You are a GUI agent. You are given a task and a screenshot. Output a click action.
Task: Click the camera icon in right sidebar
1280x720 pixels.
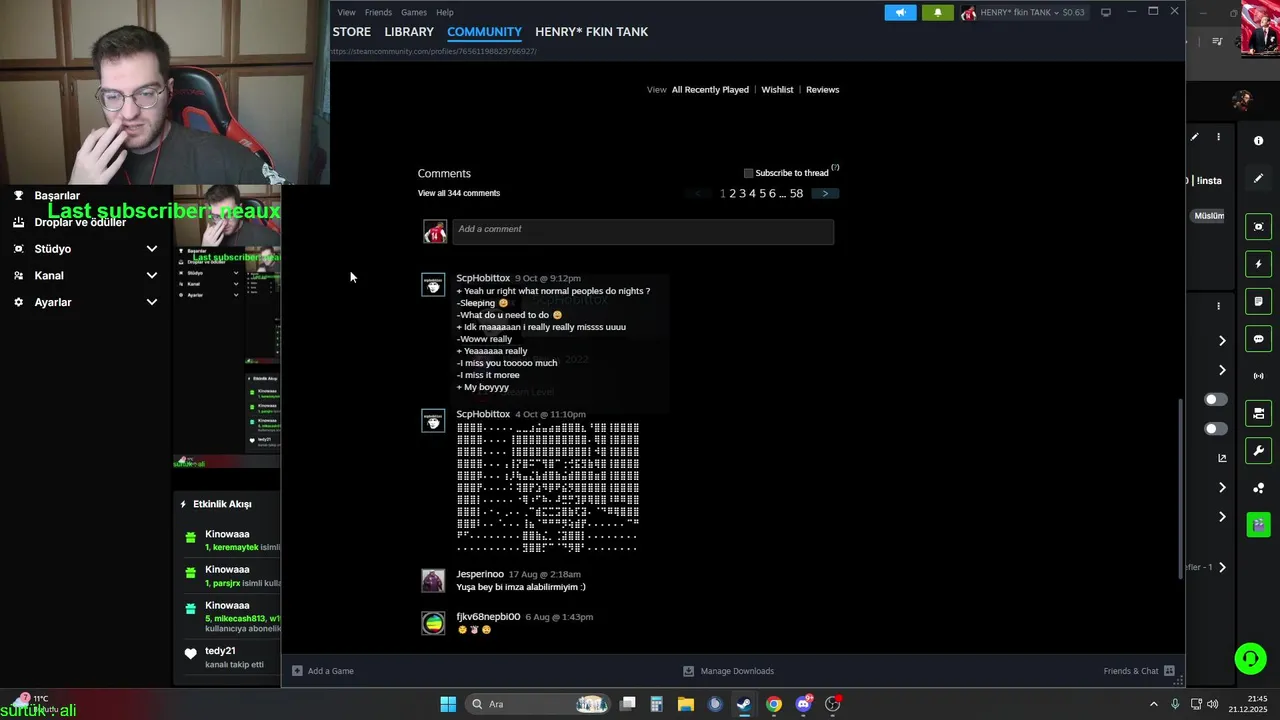click(1259, 413)
